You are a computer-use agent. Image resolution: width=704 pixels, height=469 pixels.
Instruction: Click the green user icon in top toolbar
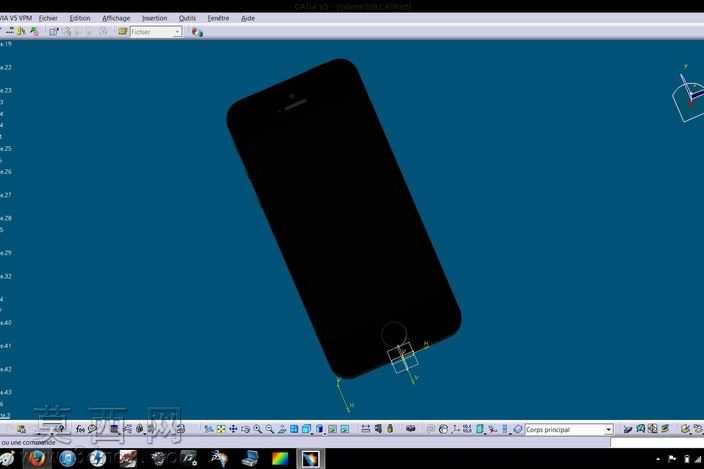(34, 31)
